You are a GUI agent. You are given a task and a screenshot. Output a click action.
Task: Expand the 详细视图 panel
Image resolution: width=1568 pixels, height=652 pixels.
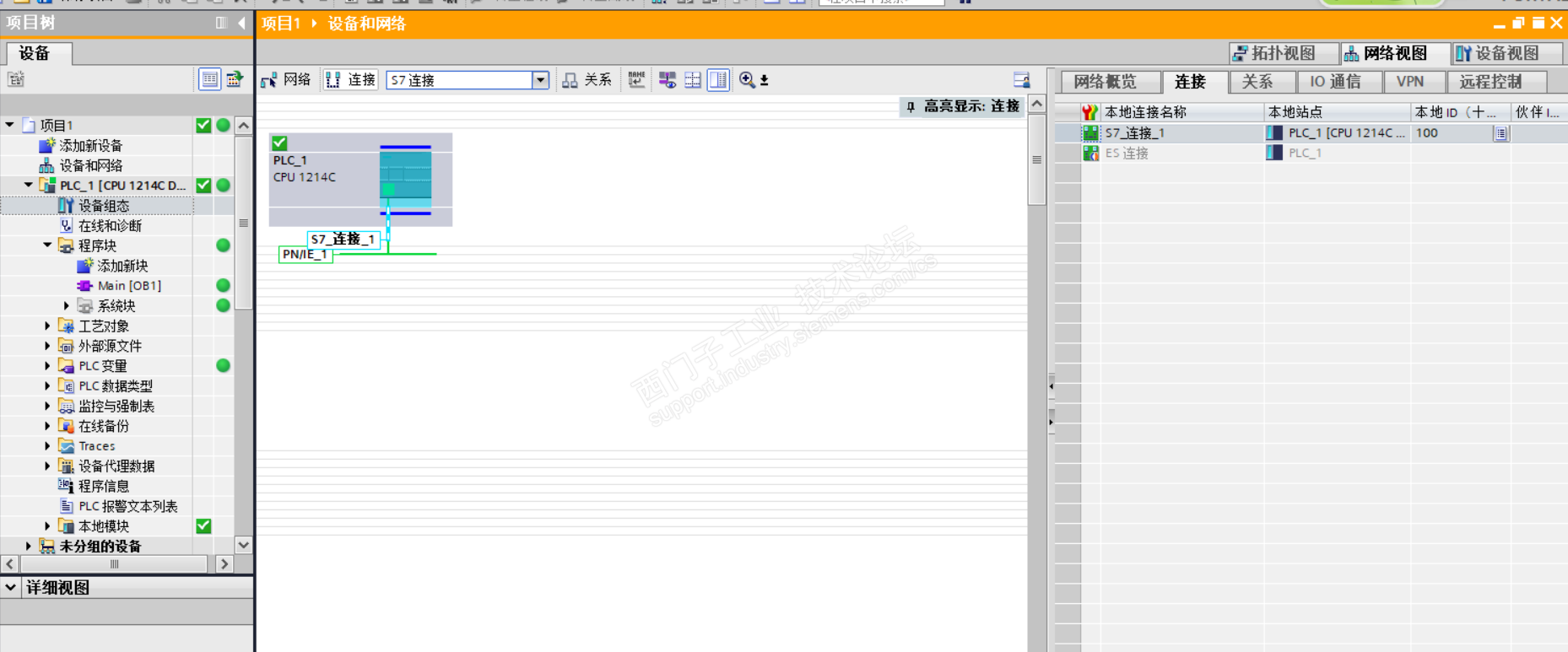point(11,587)
